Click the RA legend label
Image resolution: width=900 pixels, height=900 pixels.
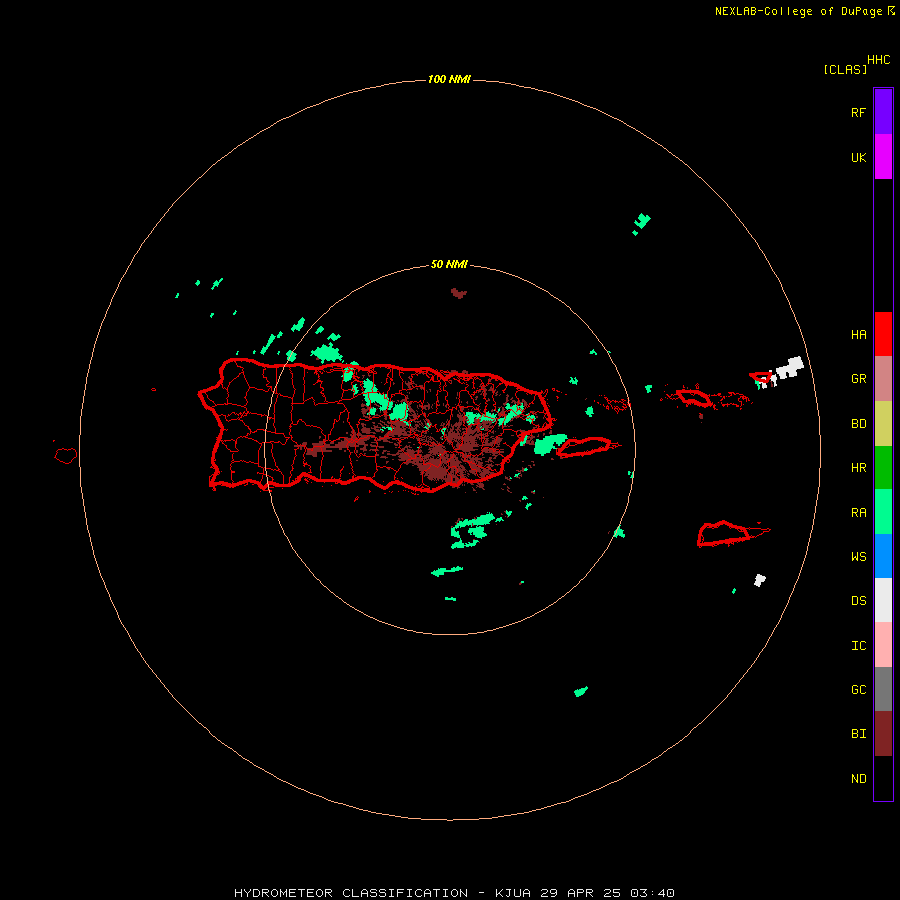coord(858,512)
